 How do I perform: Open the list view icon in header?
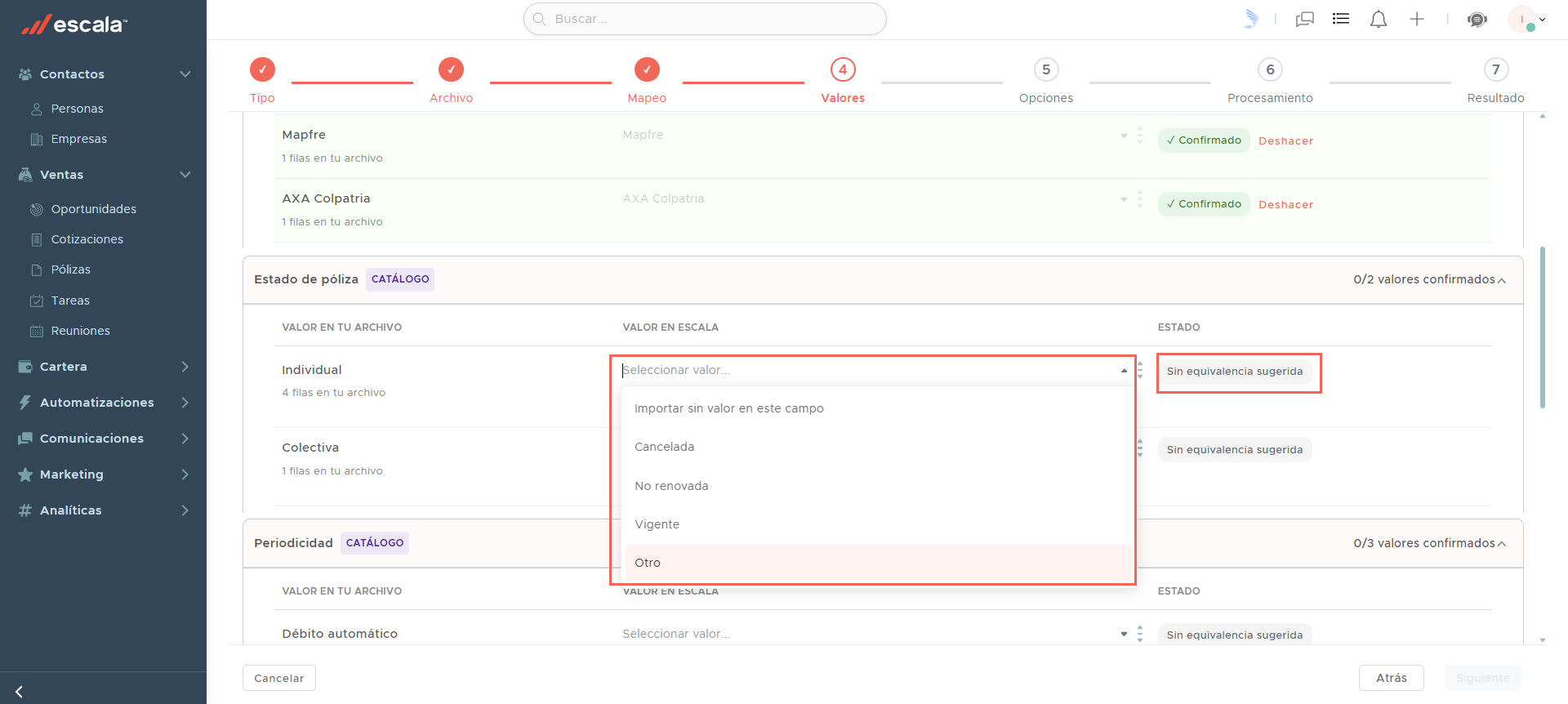point(1341,19)
